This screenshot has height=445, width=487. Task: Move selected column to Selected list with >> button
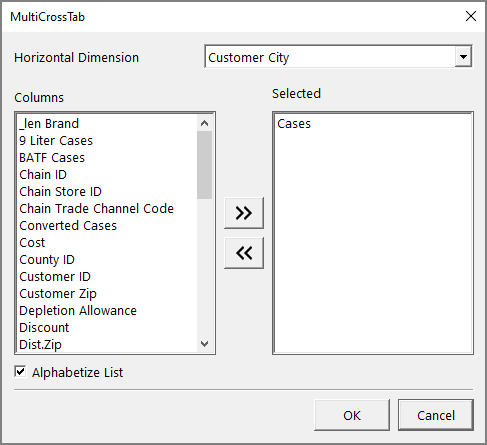pos(244,213)
